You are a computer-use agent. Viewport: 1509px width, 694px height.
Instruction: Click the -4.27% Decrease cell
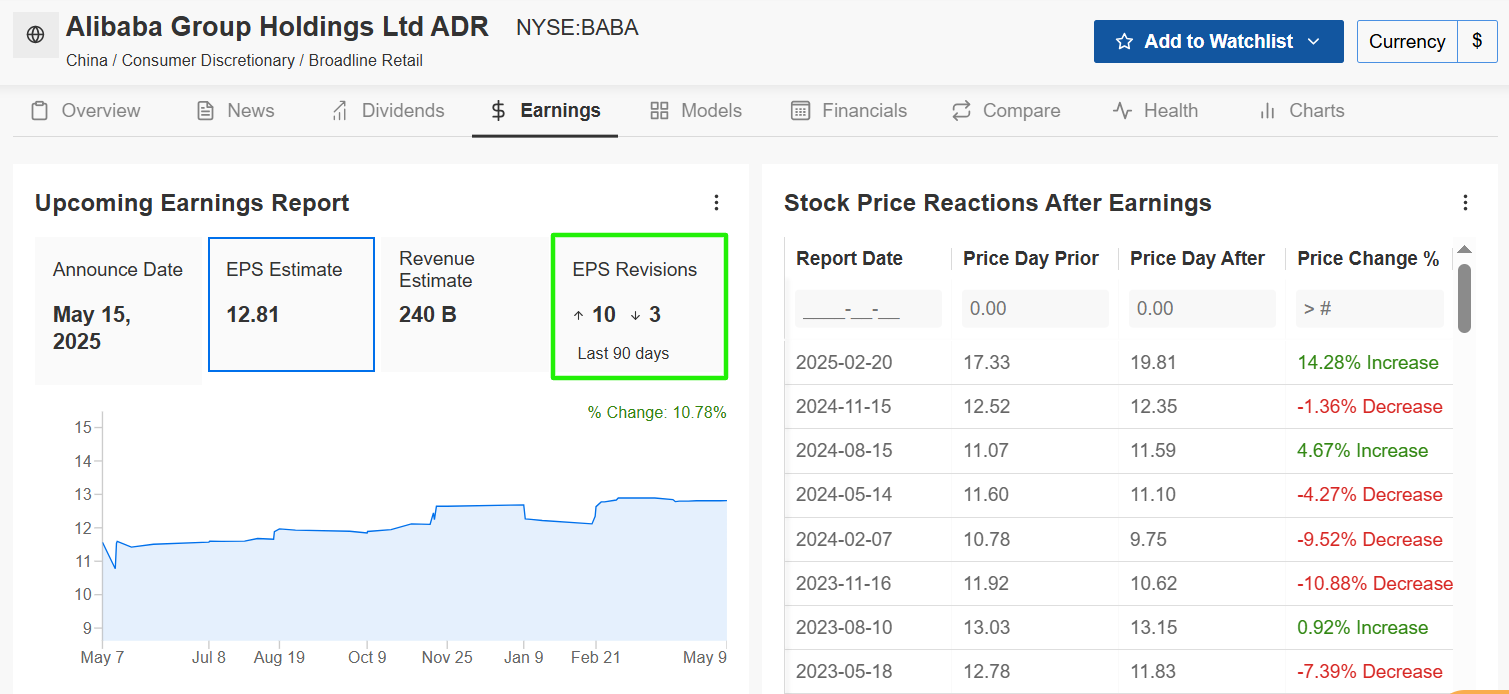(x=1370, y=495)
